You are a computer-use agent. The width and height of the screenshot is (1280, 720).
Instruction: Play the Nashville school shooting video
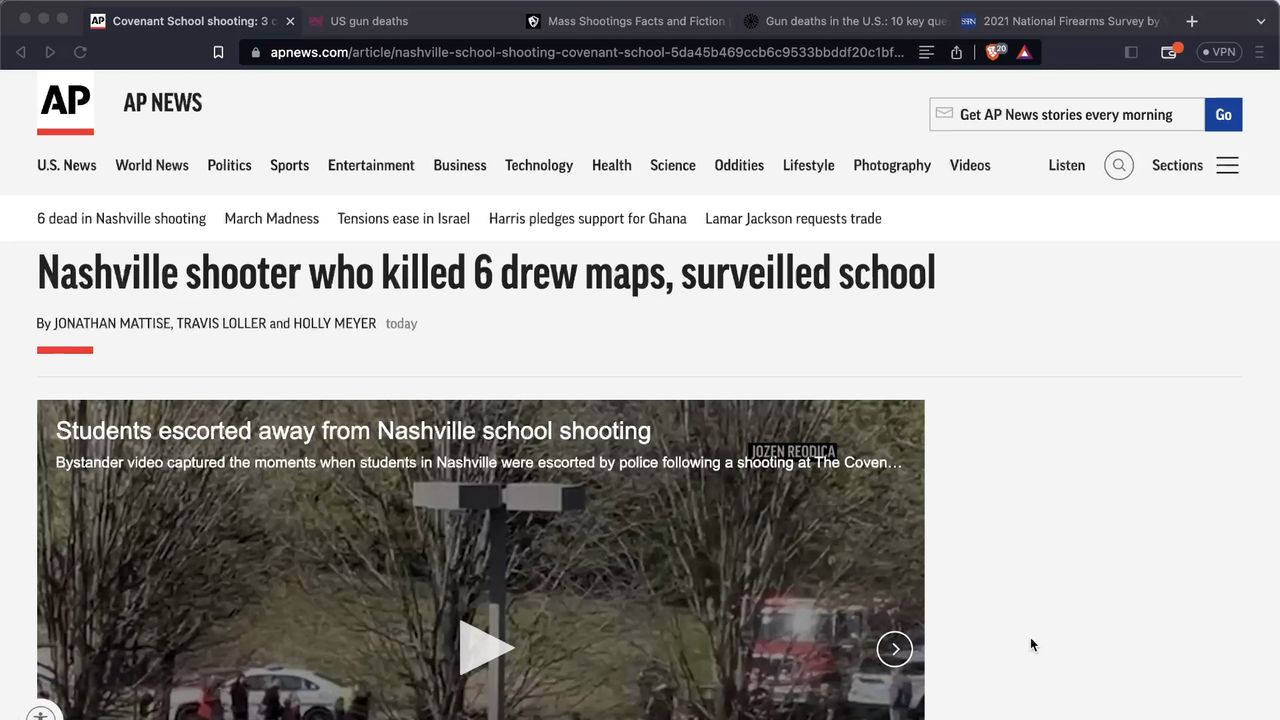tap(482, 648)
